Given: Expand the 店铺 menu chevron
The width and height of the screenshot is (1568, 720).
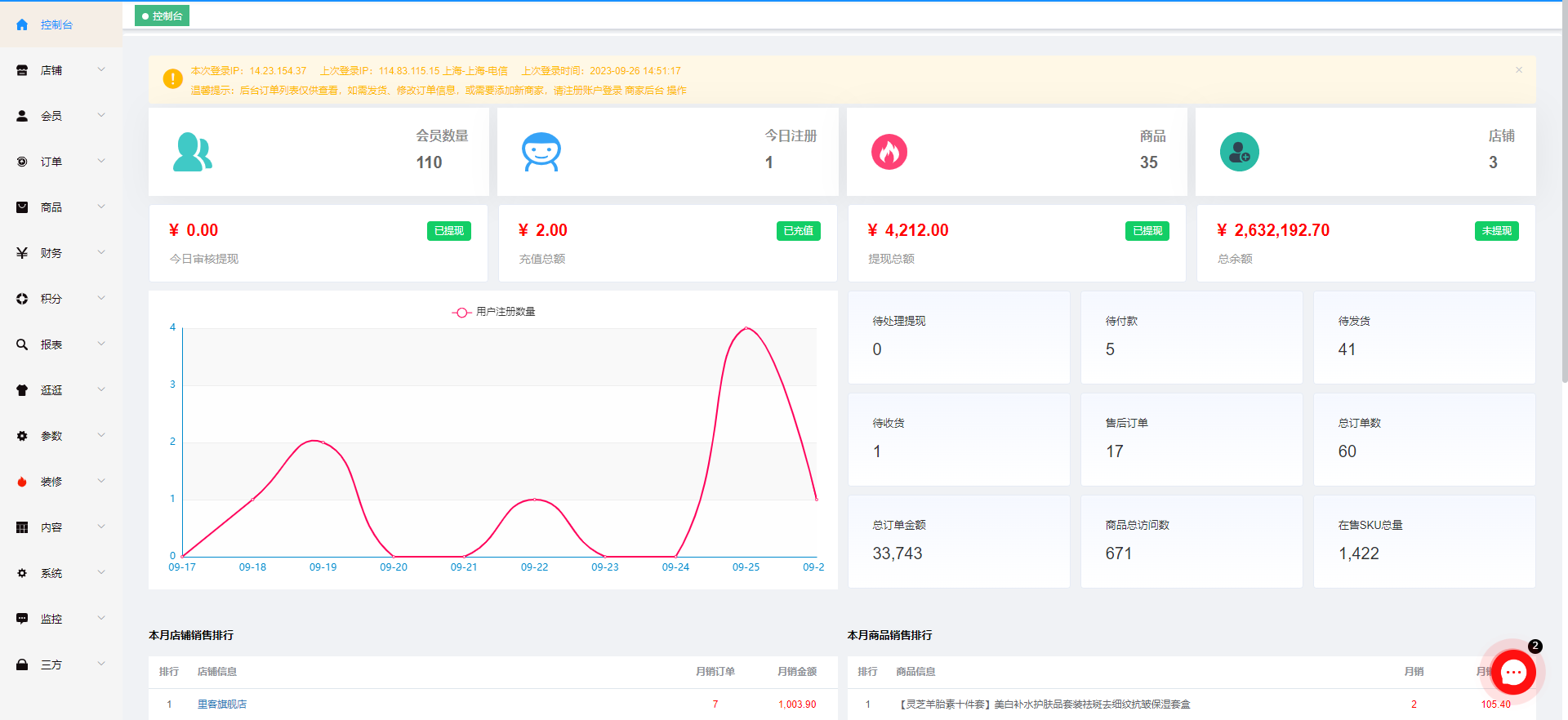Looking at the screenshot, I should 101,69.
